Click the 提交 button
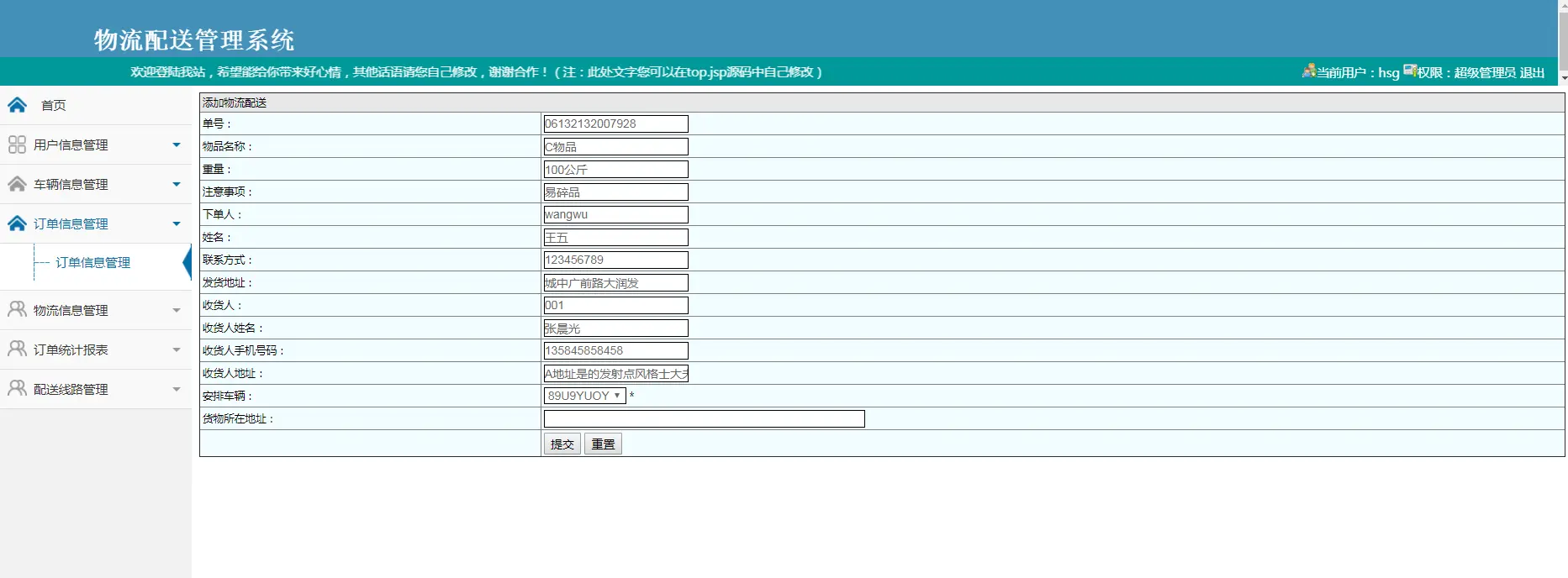Viewport: 1568px width, 578px height. (562, 444)
